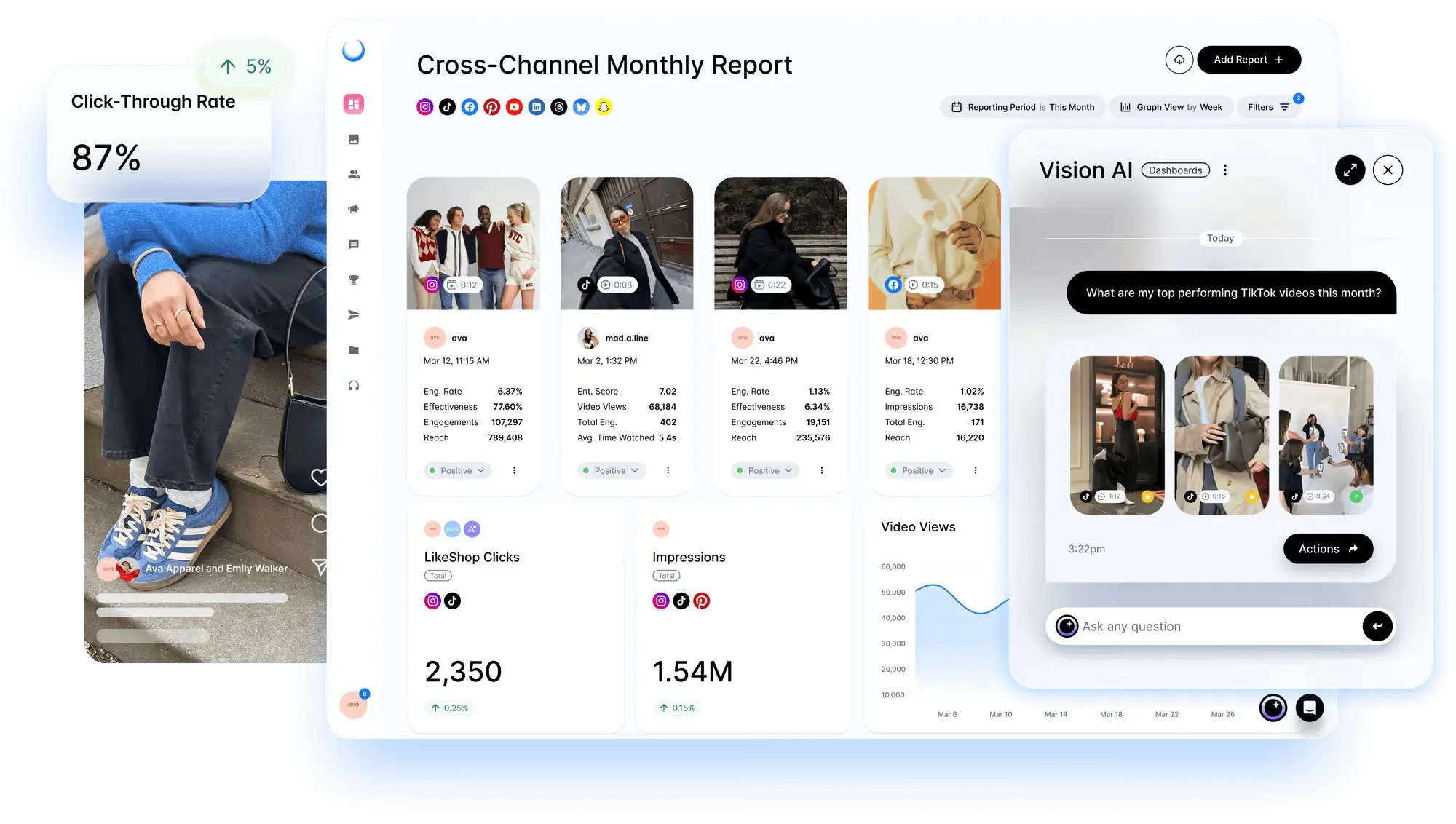This screenshot has height=824, width=1456.
Task: Expand Positive sentiment dropdown on Mar 22 post
Action: coord(764,471)
